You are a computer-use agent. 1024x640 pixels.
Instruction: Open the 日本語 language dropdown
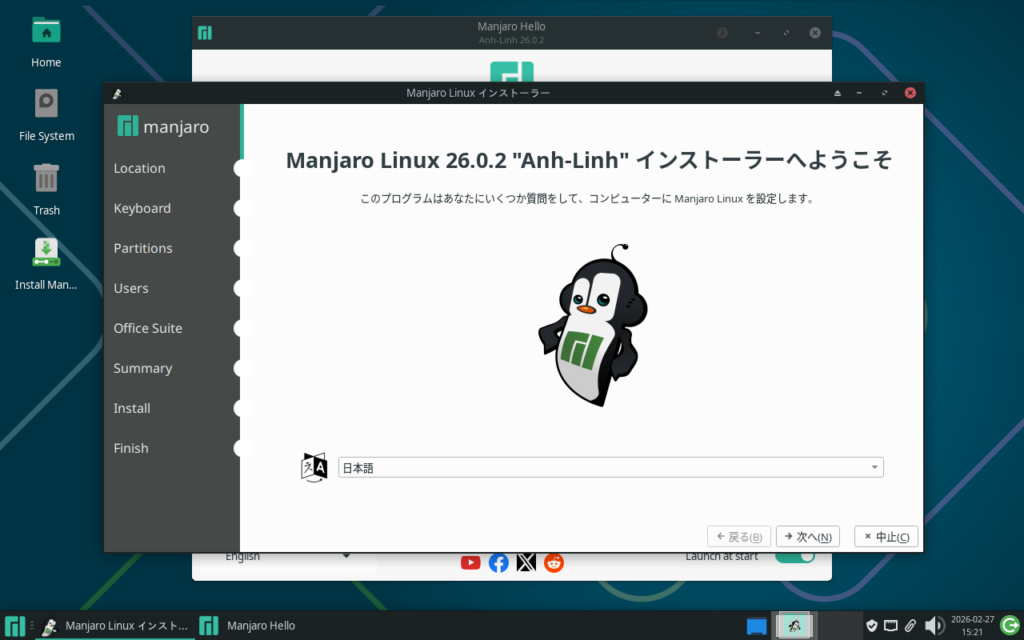point(610,467)
